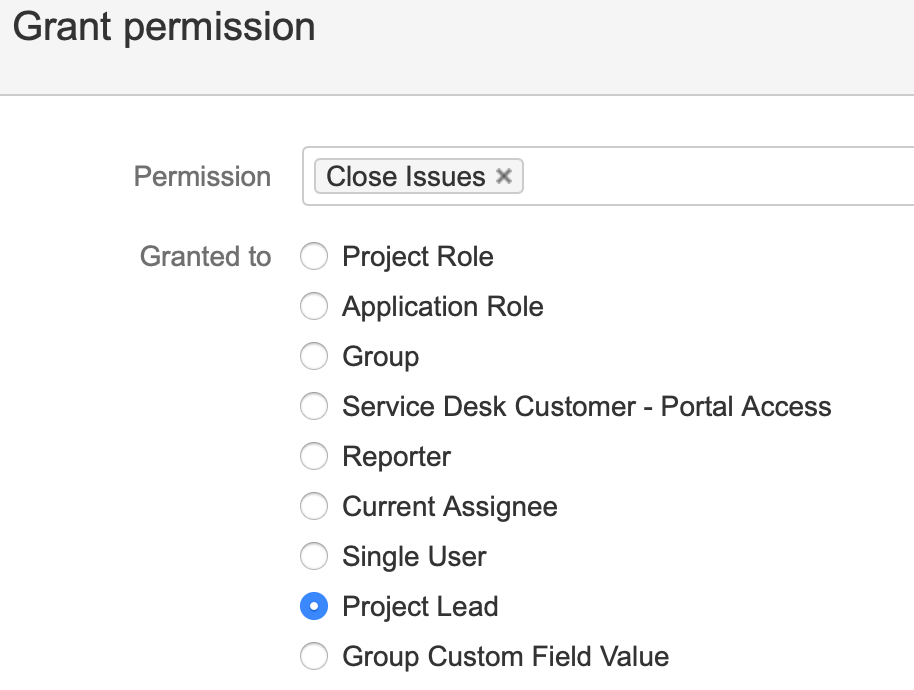The height and width of the screenshot is (690, 914).
Task: Click the Permission field label
Action: click(202, 177)
